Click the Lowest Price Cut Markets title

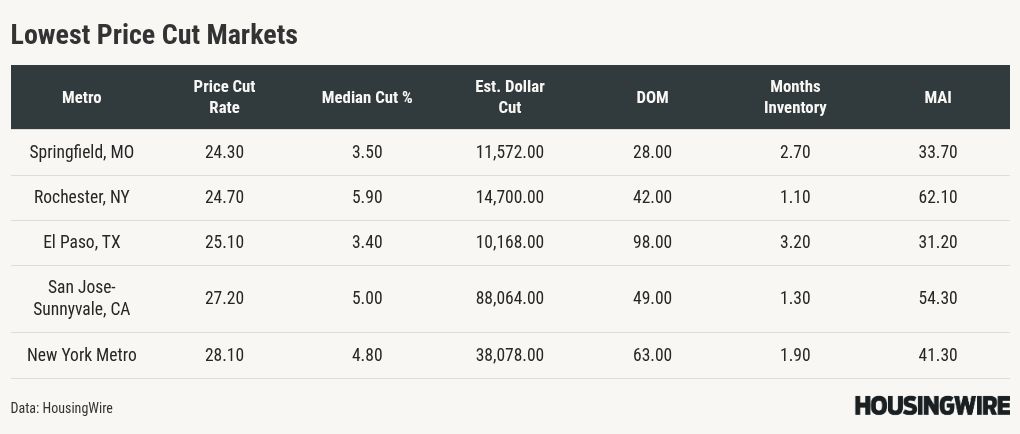pos(154,34)
